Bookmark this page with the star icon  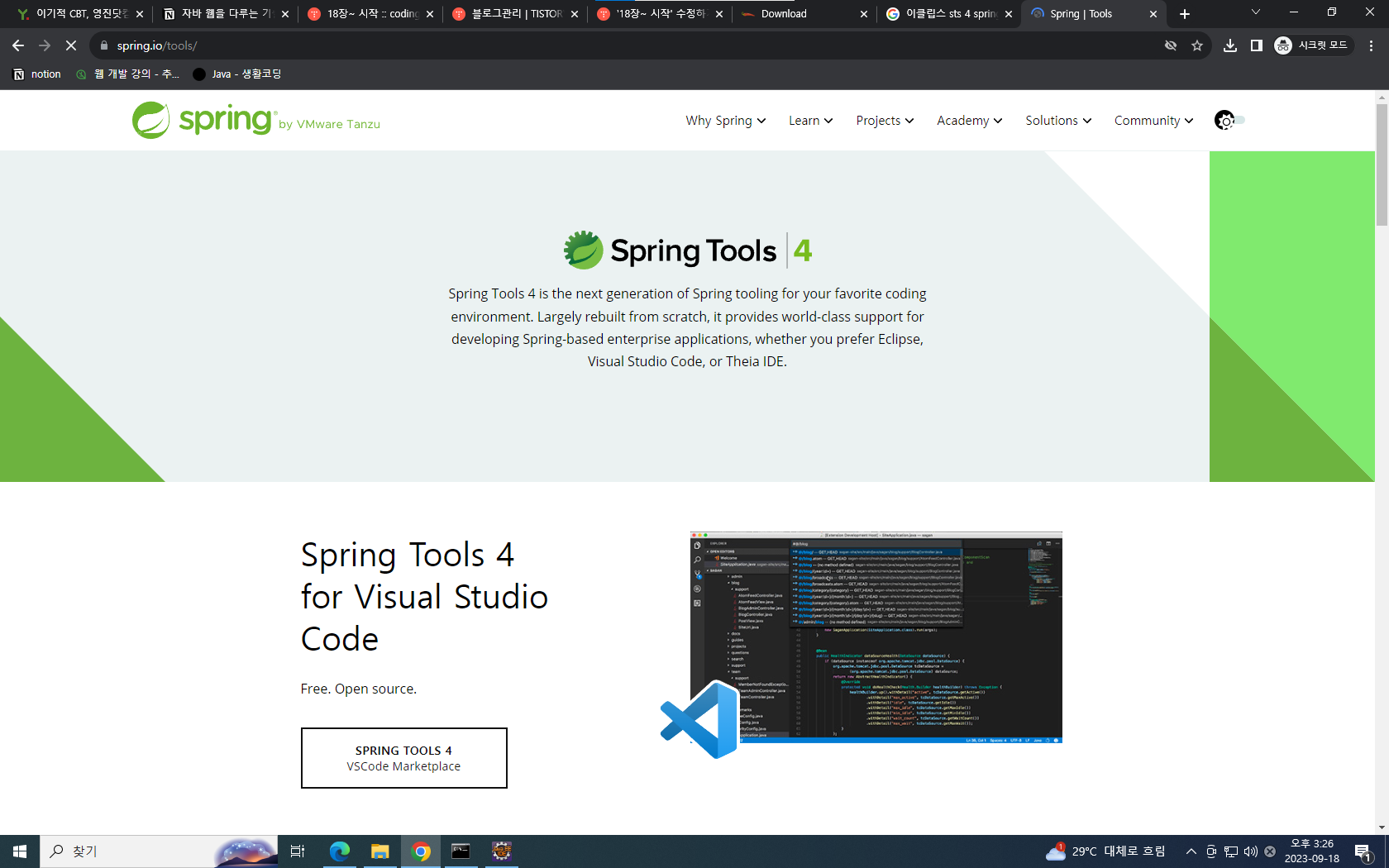tap(1197, 45)
